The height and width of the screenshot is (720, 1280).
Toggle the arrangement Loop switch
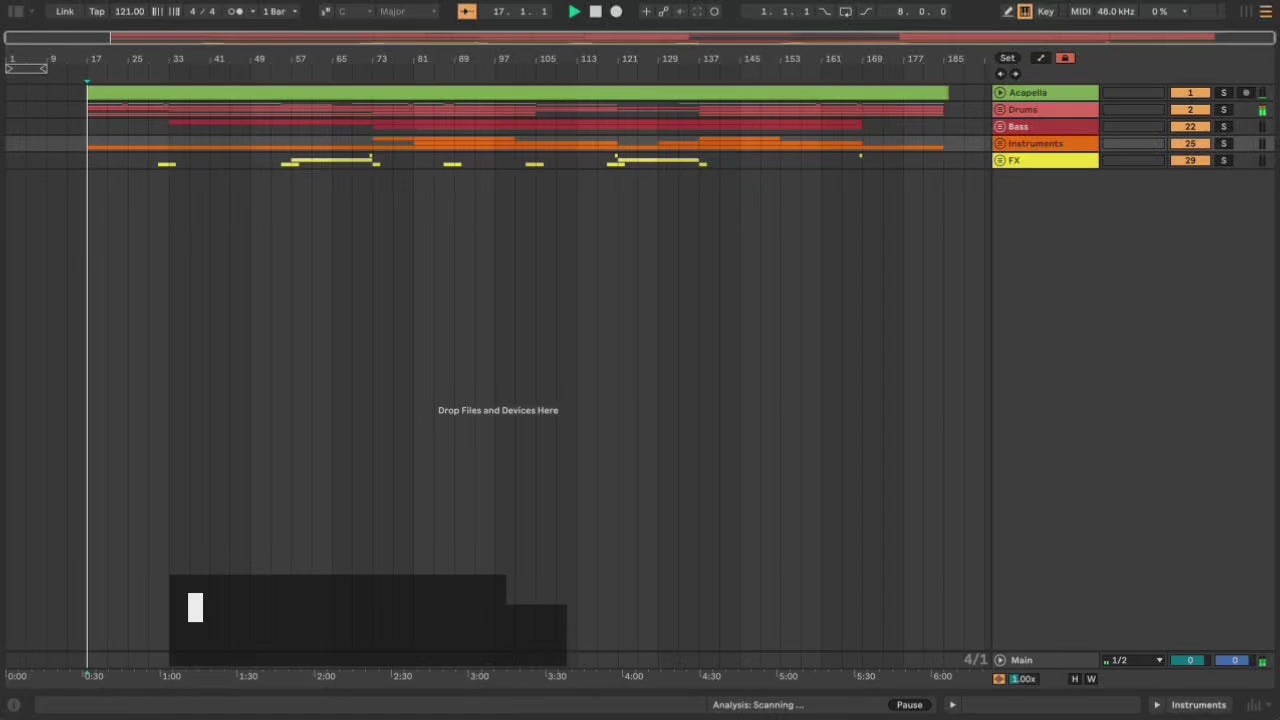845,12
